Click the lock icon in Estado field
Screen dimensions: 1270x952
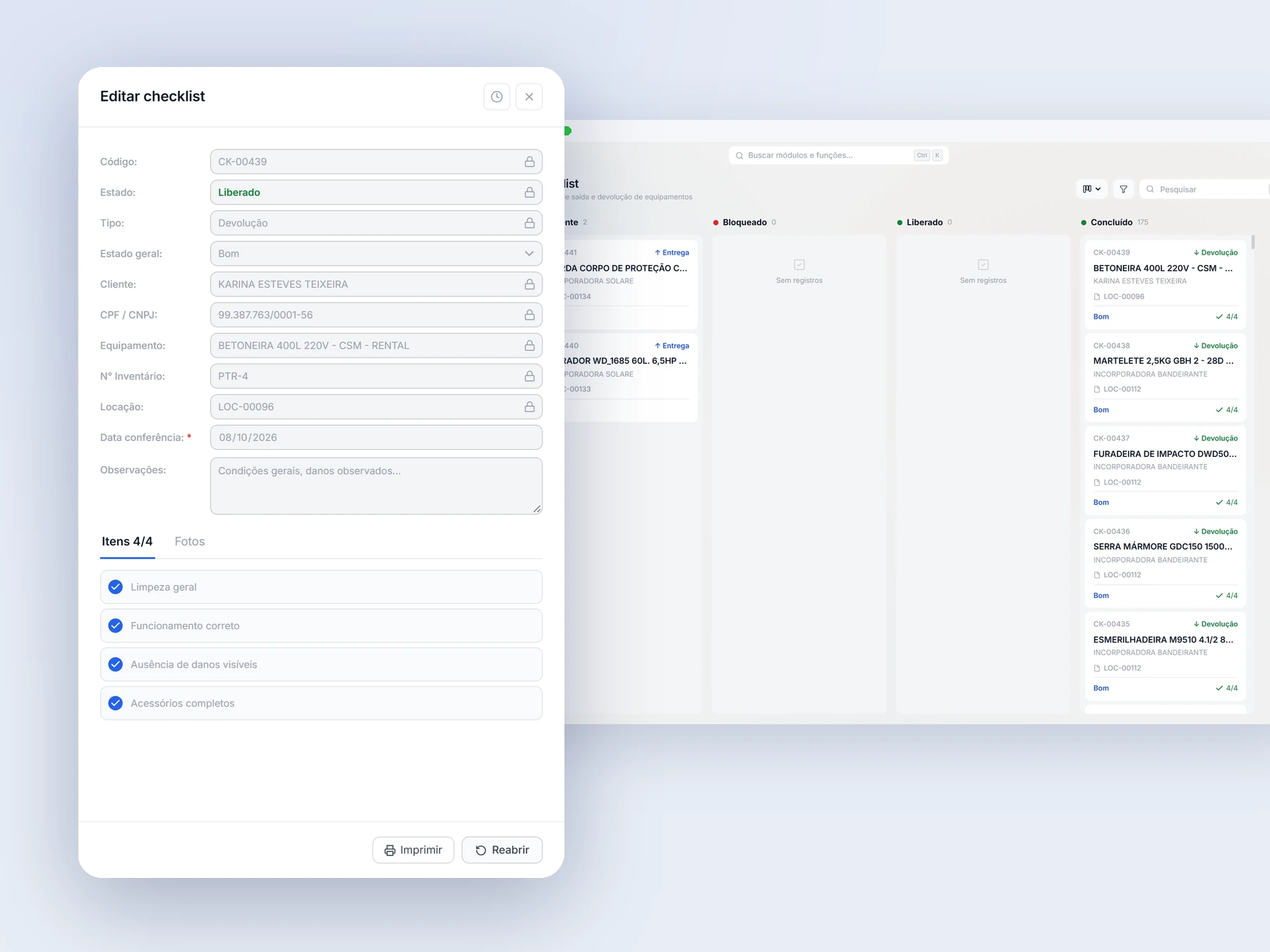pos(529,193)
